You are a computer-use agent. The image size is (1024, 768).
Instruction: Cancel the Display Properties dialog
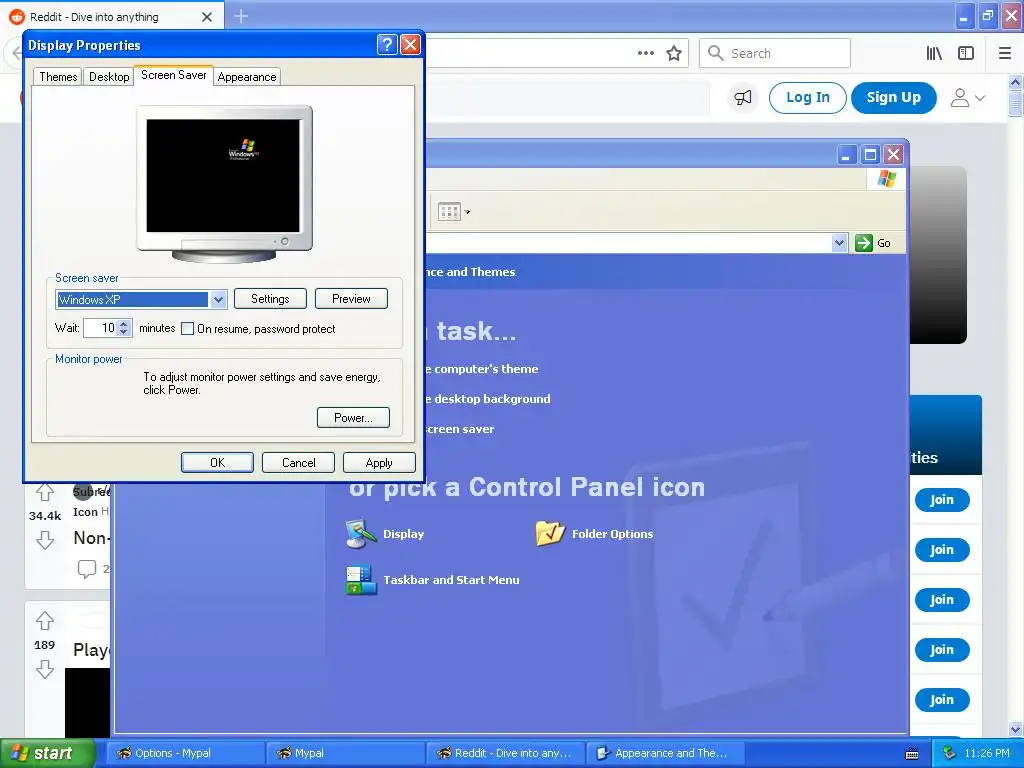298,462
